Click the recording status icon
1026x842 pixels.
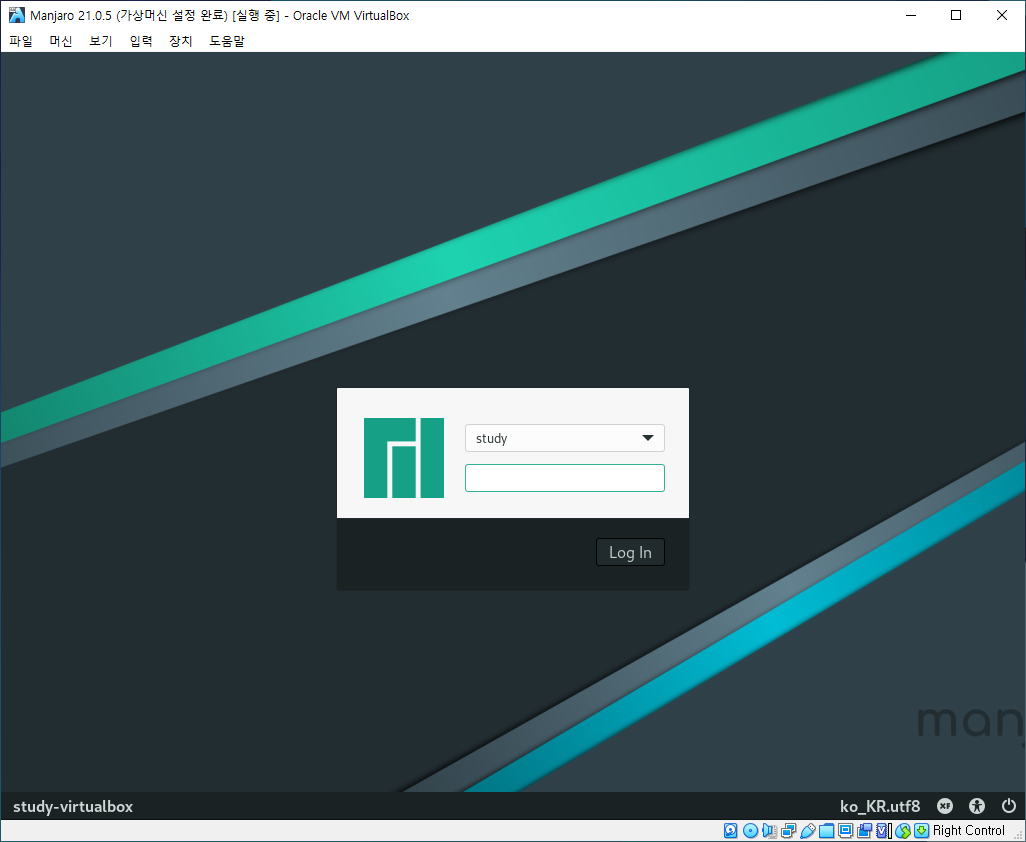(x=864, y=831)
